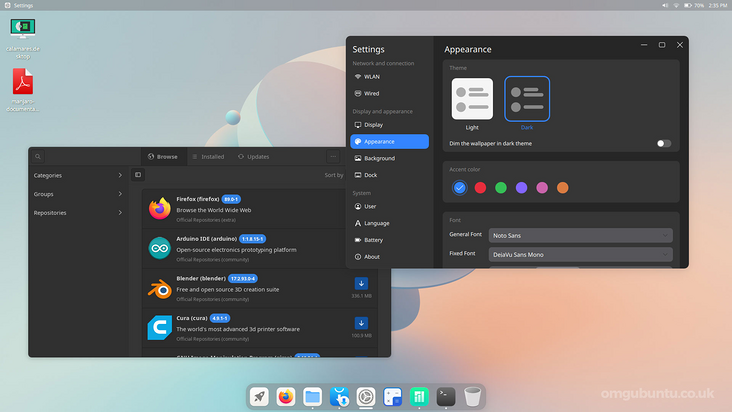Image resolution: width=732 pixels, height=412 pixels.
Task: Select the Light theme option
Action: click(x=472, y=100)
